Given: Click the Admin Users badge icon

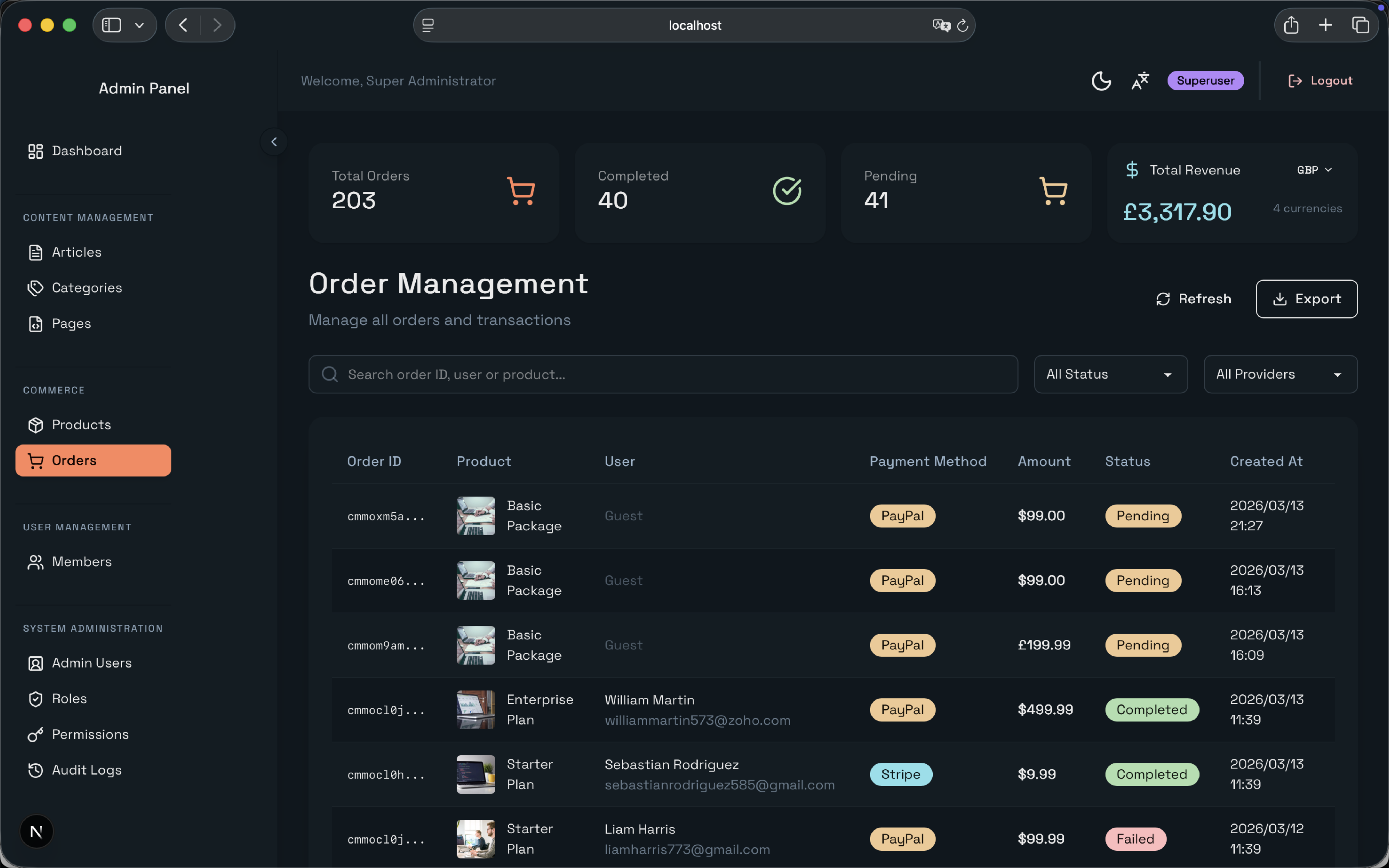Looking at the screenshot, I should coord(36,663).
